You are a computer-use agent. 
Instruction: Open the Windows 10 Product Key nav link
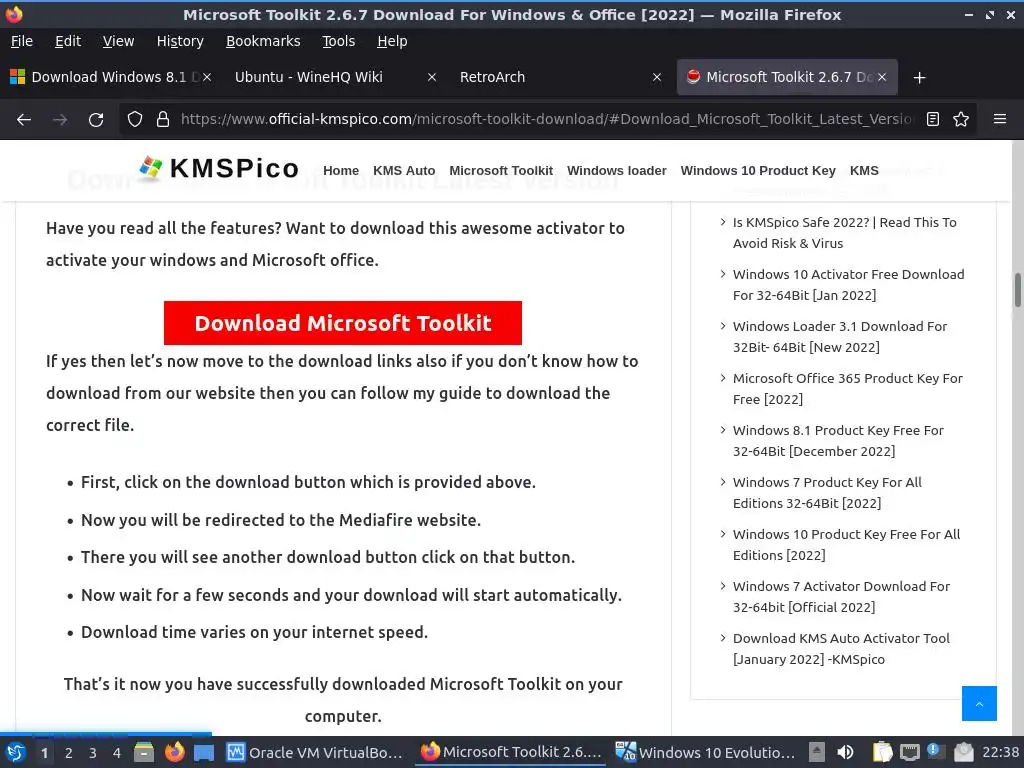(x=758, y=170)
